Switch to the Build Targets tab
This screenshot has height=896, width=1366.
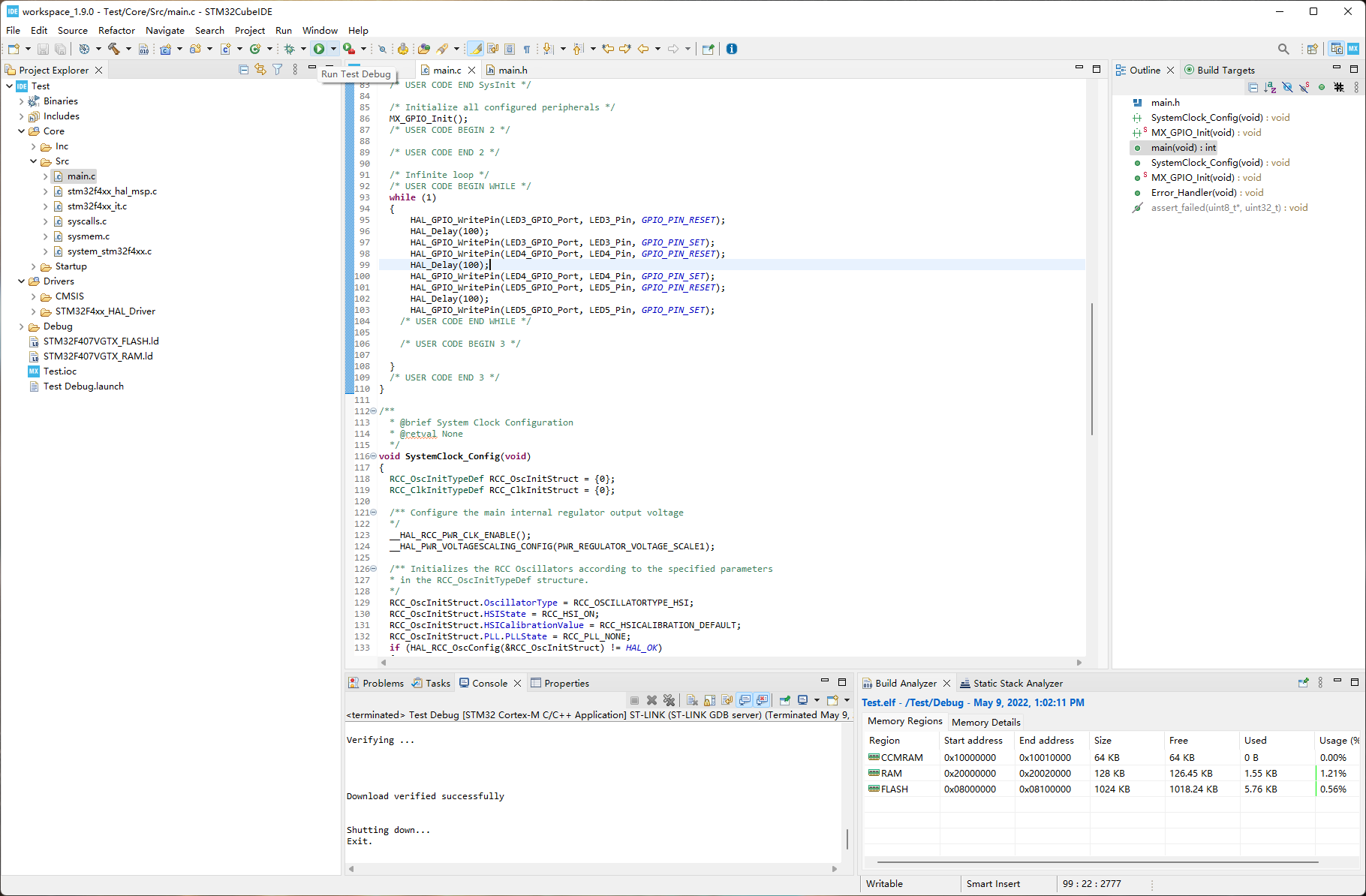click(1219, 70)
